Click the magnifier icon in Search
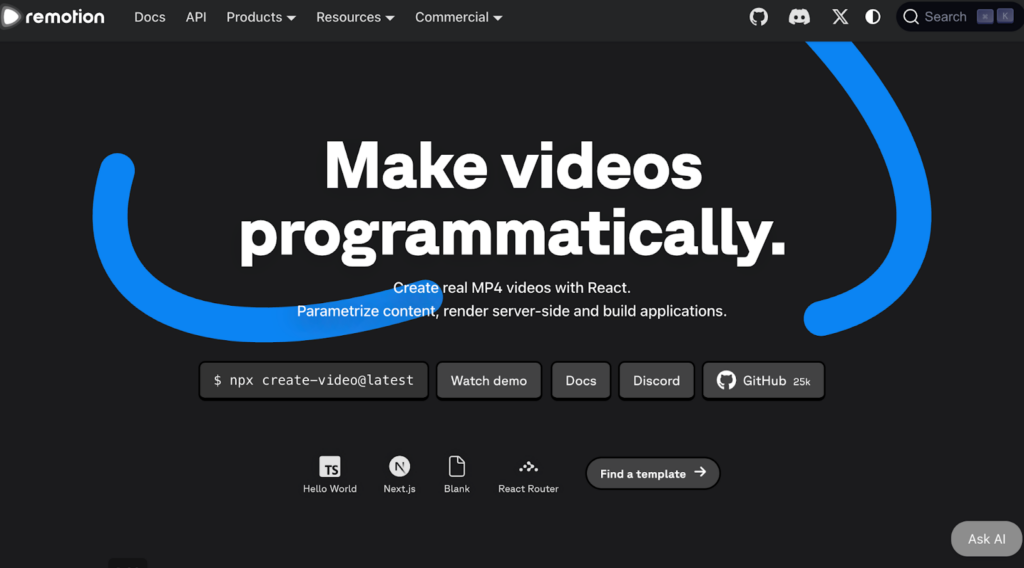 point(910,17)
